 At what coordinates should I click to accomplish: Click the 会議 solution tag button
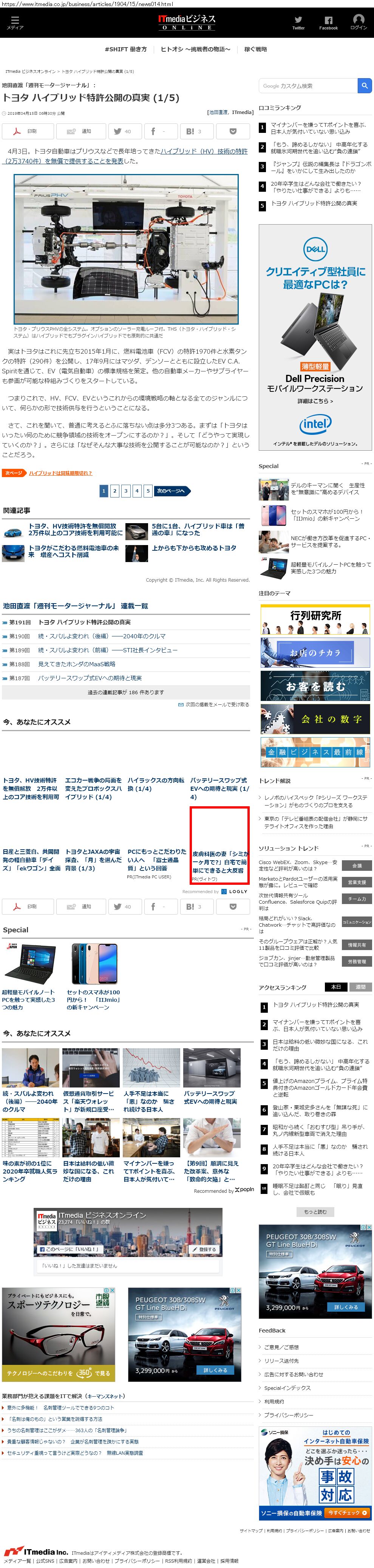click(357, 866)
